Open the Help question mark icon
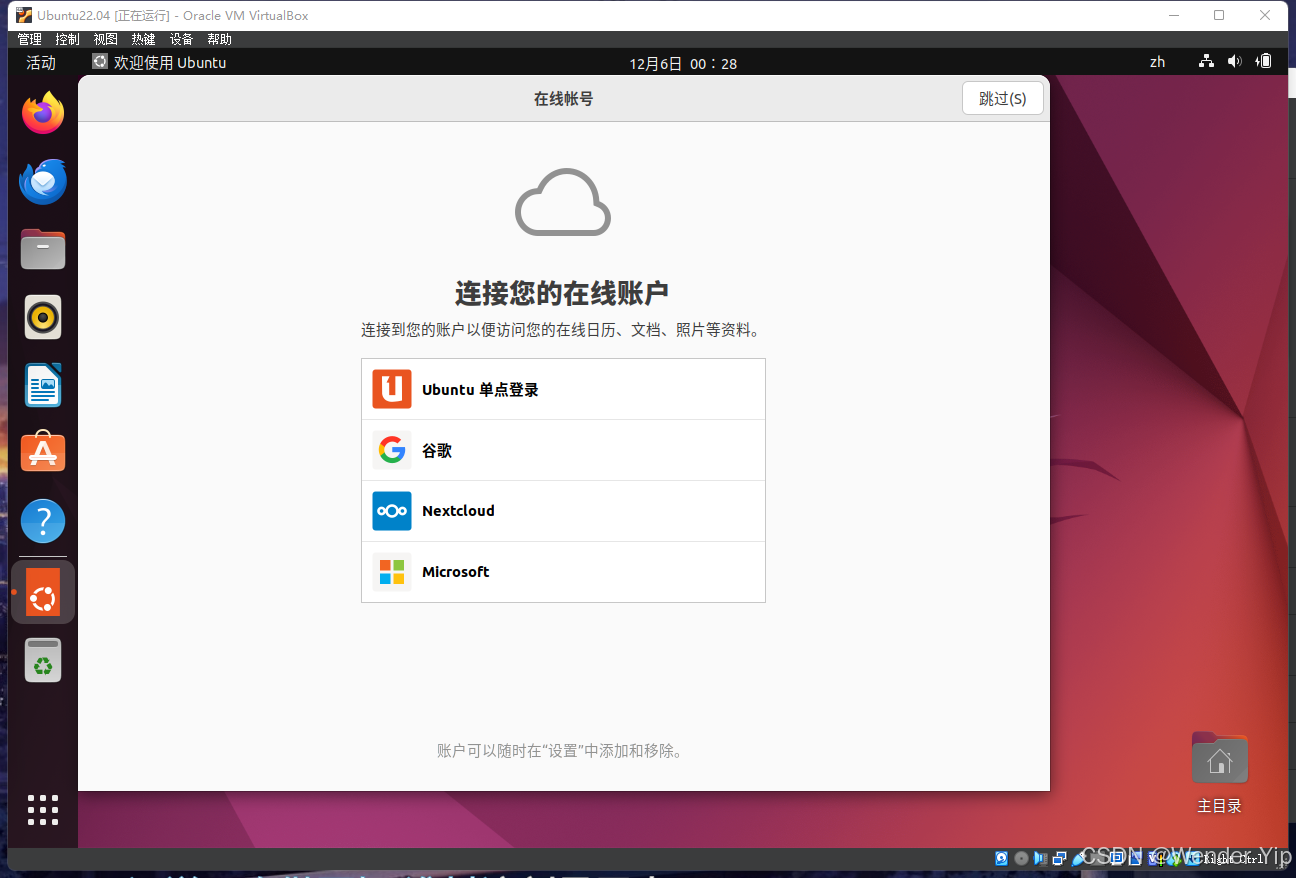This screenshot has width=1296, height=878. (43, 522)
